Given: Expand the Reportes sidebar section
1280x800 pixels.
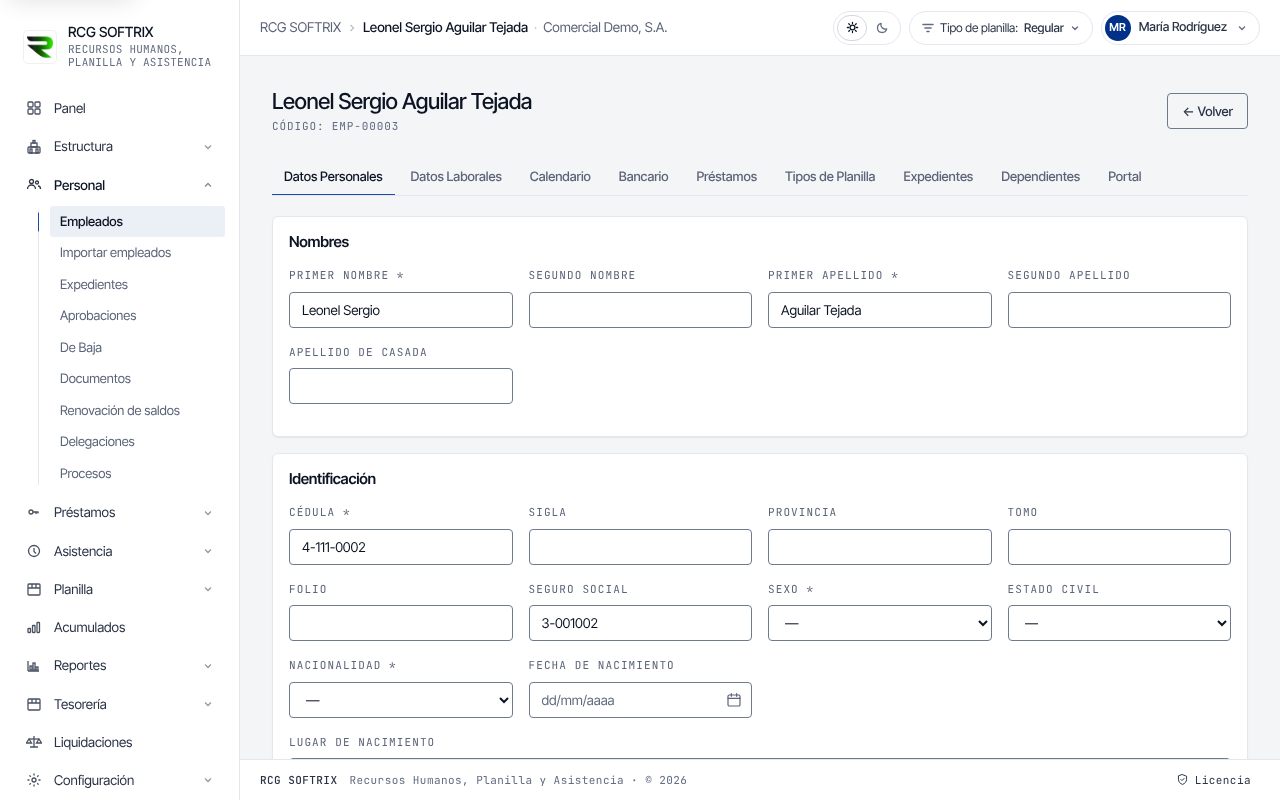Looking at the screenshot, I should [x=208, y=666].
